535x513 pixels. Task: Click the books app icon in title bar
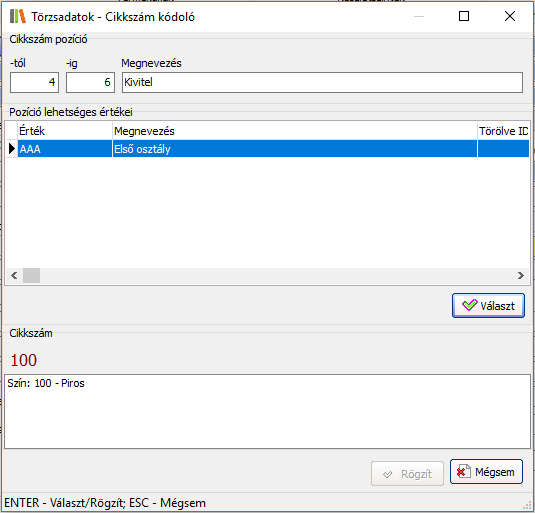pos(18,16)
